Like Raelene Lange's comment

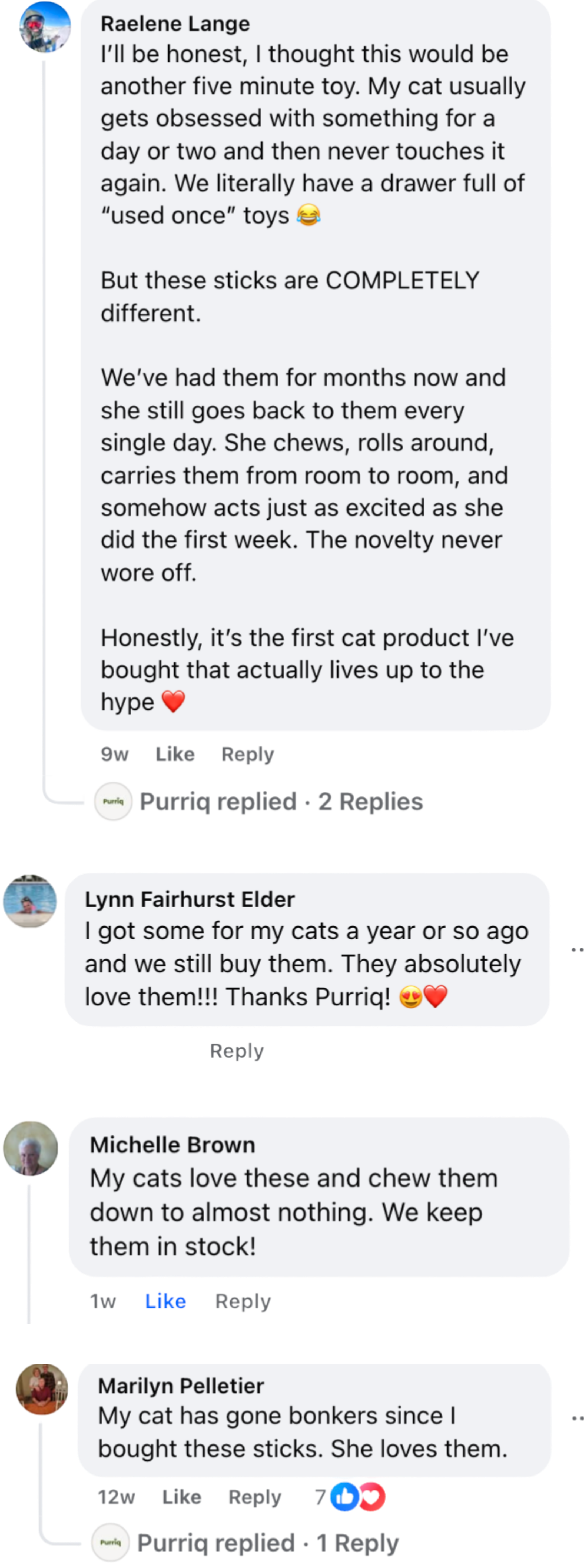[175, 754]
